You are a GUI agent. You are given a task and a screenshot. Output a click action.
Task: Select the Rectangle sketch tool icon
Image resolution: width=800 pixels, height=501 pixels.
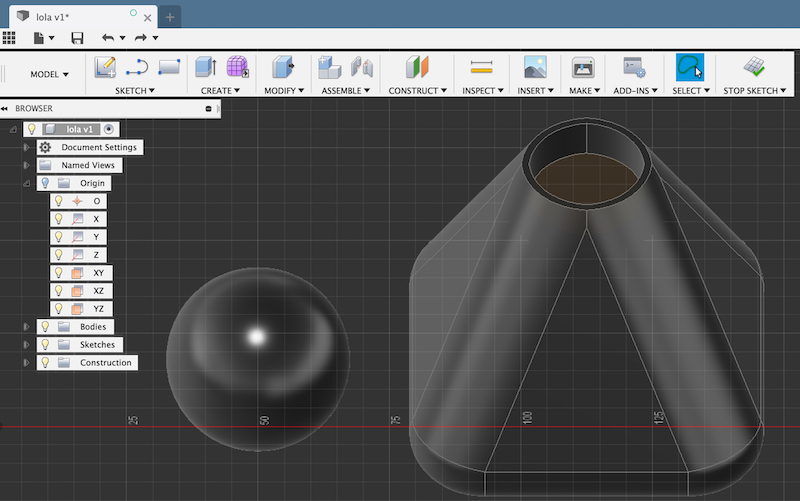tap(169, 67)
